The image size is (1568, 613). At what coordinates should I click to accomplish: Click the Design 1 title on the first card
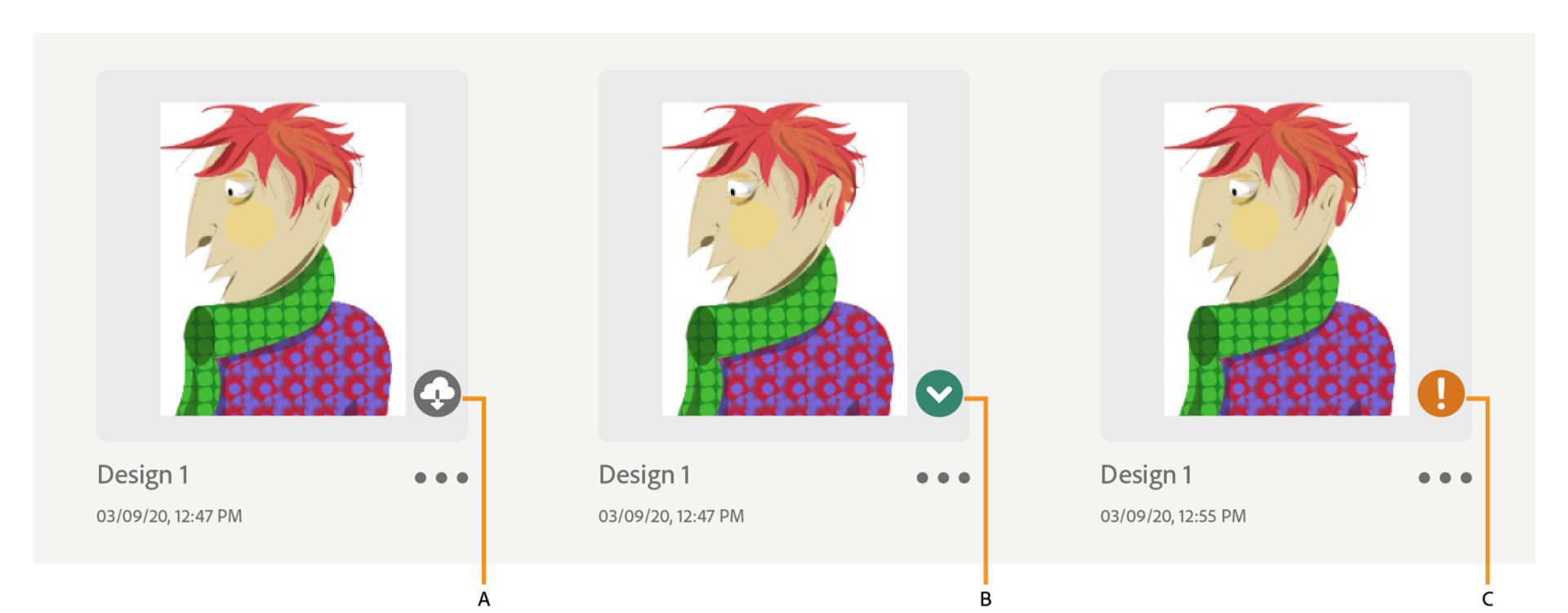click(x=145, y=474)
